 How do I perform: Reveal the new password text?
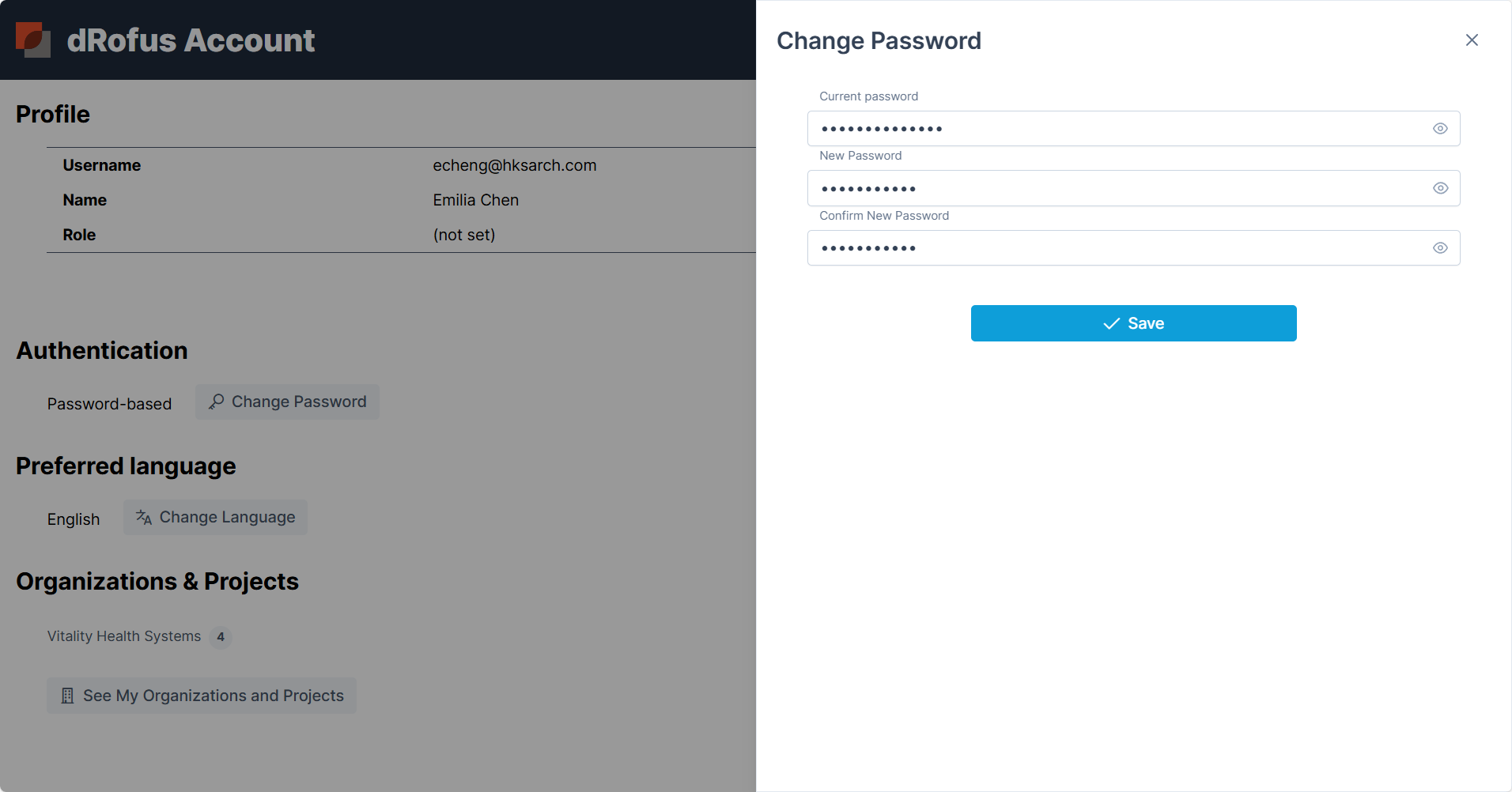click(x=1440, y=188)
